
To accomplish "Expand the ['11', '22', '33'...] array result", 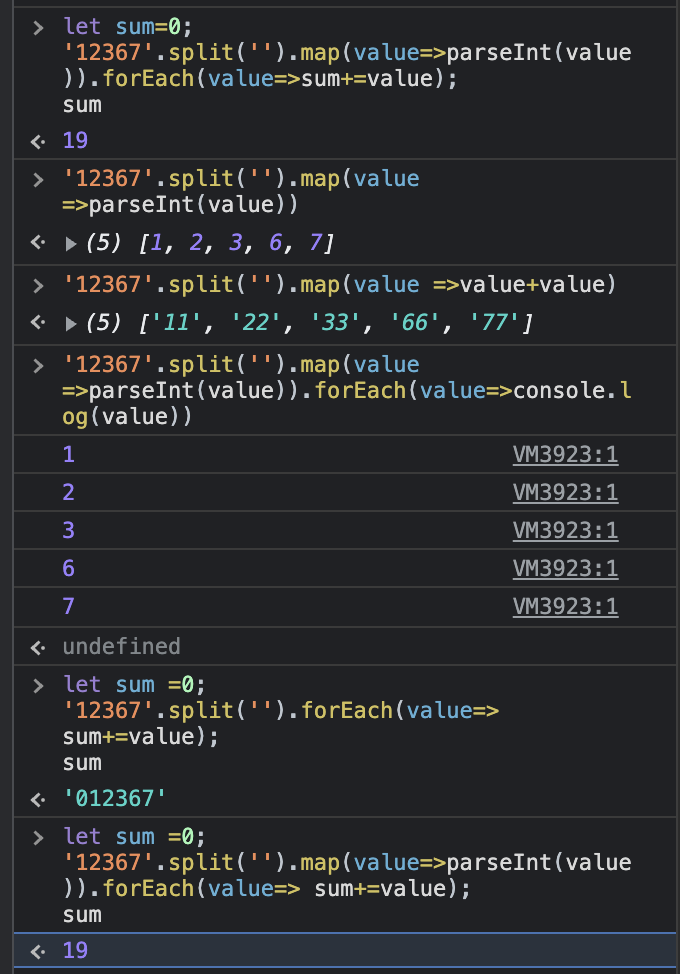I will tap(71, 323).
